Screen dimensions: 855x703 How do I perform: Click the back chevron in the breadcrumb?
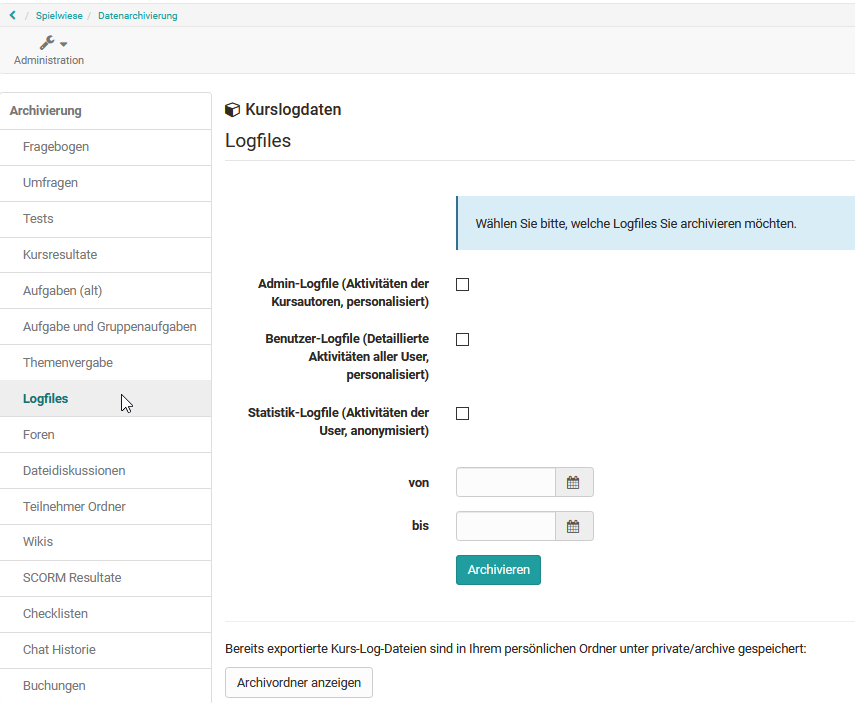pos(10,15)
